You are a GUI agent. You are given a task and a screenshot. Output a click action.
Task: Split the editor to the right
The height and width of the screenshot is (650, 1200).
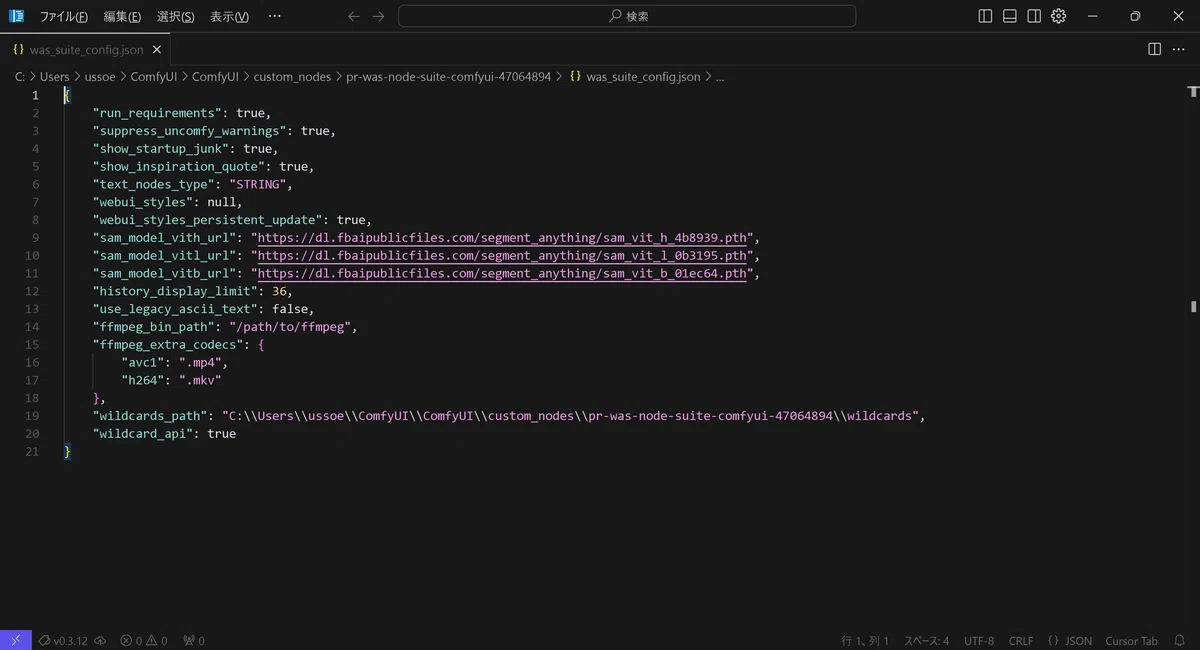pos(1154,49)
